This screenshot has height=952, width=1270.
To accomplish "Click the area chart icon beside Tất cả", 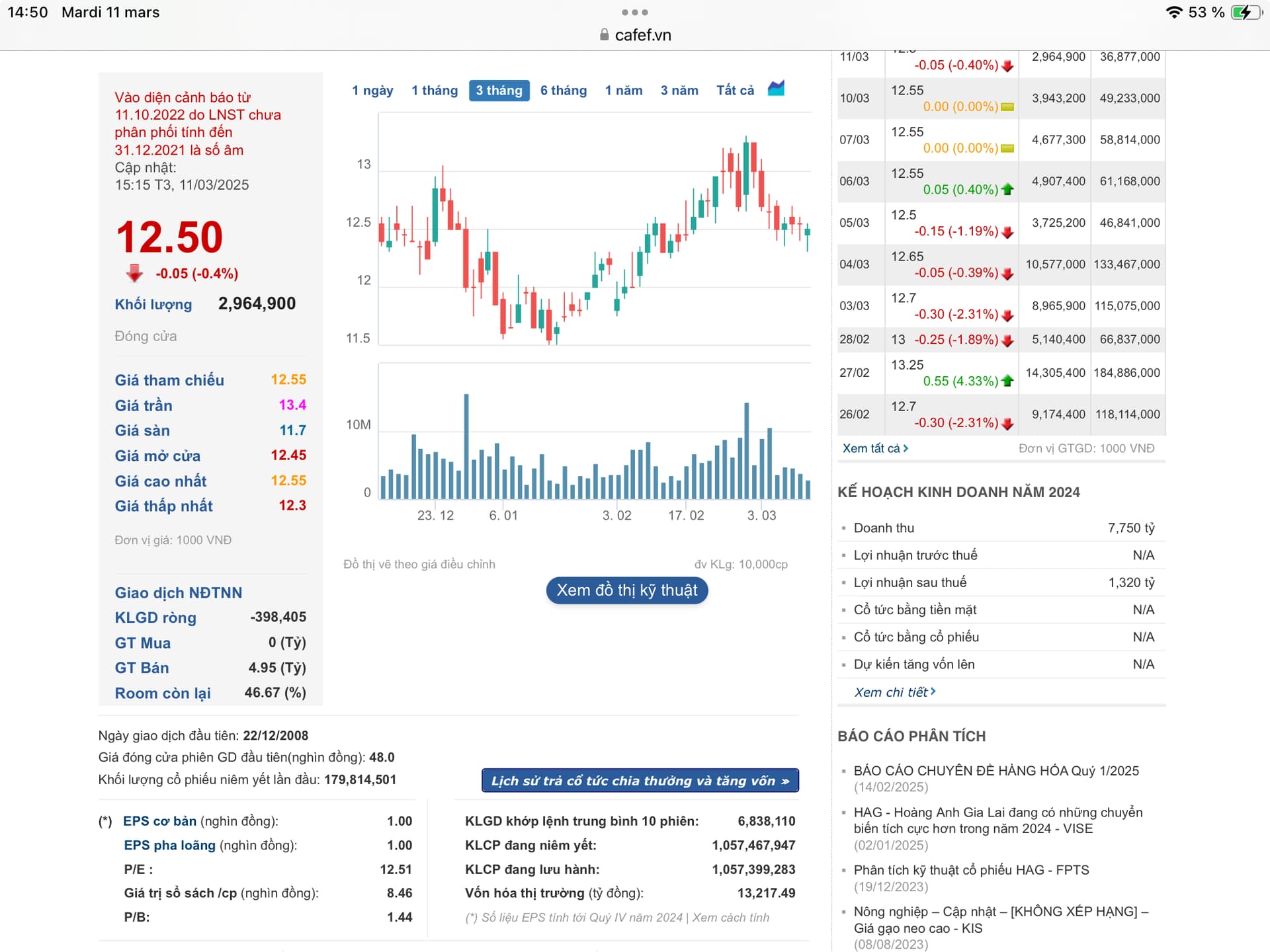I will [x=776, y=89].
